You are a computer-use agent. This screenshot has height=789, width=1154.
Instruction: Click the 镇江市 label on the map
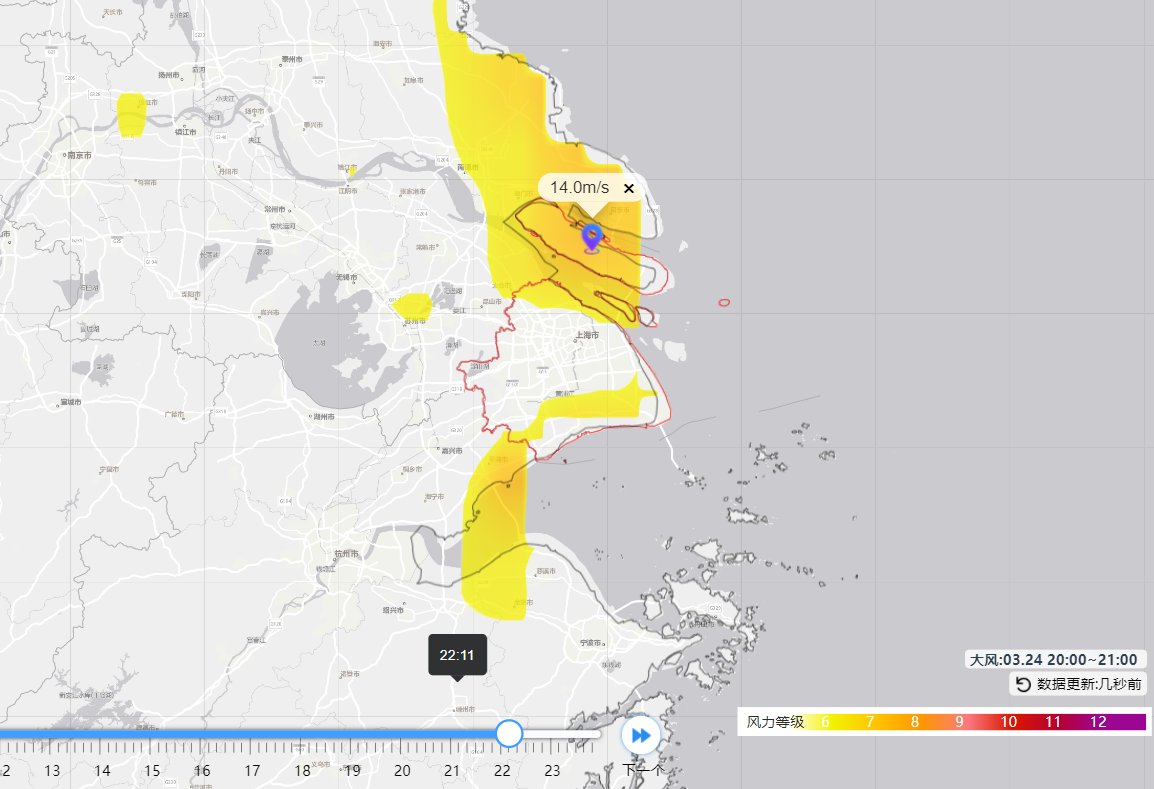click(x=185, y=132)
